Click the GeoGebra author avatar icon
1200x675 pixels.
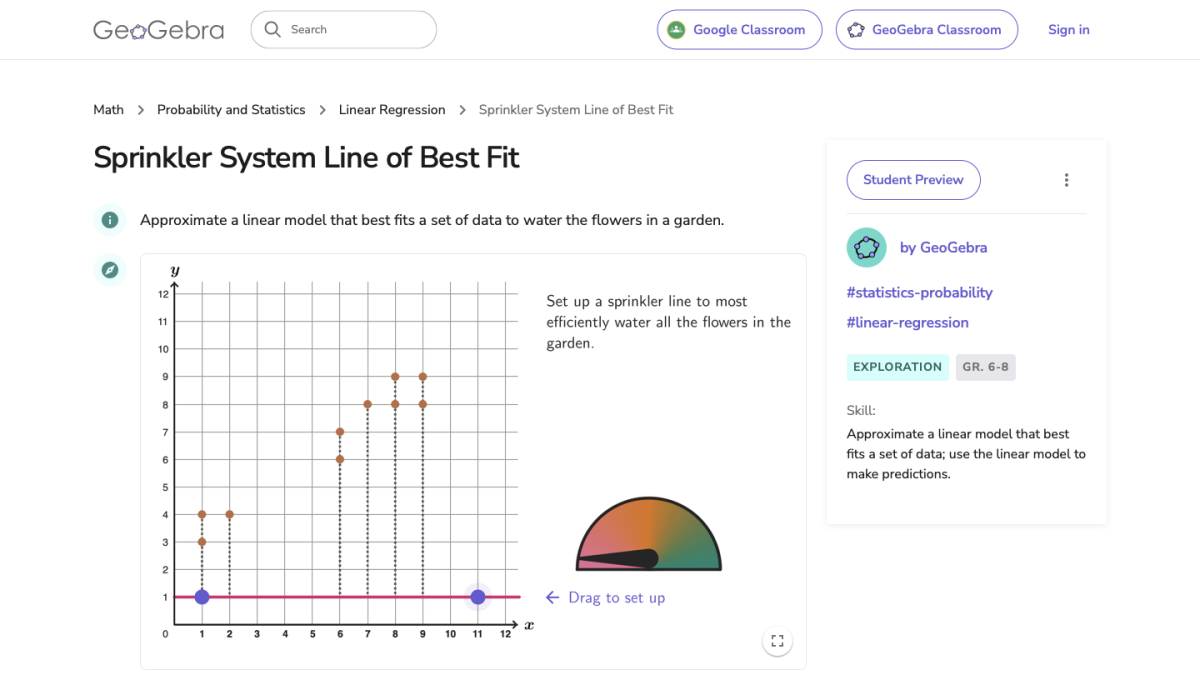tap(866, 247)
